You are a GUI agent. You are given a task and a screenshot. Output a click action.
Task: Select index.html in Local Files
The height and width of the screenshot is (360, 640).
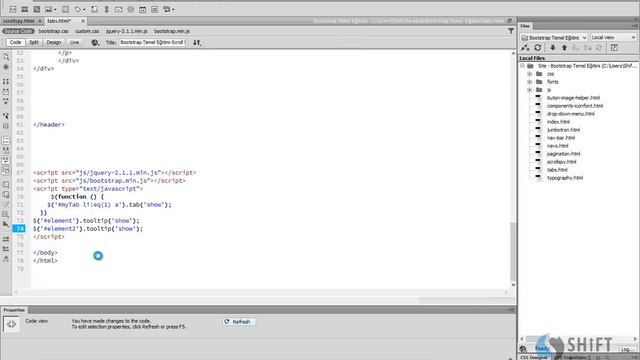click(558, 122)
